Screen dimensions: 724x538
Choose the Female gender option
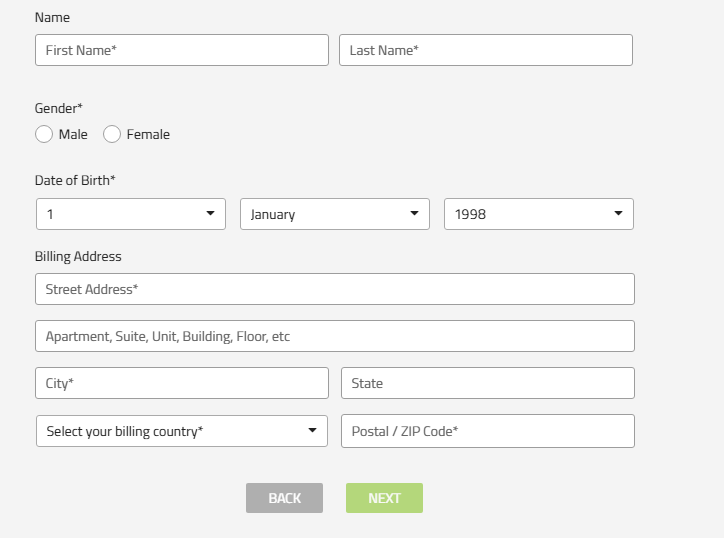[x=112, y=134]
